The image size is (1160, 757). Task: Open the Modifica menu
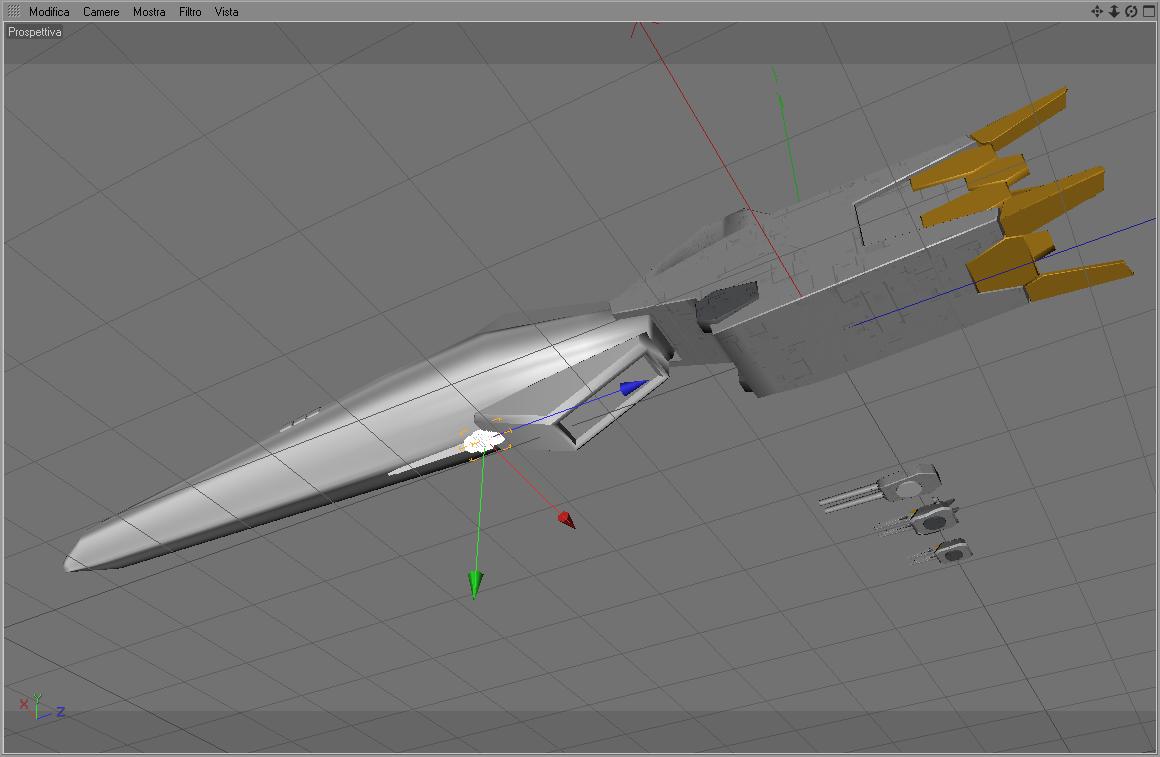point(49,12)
